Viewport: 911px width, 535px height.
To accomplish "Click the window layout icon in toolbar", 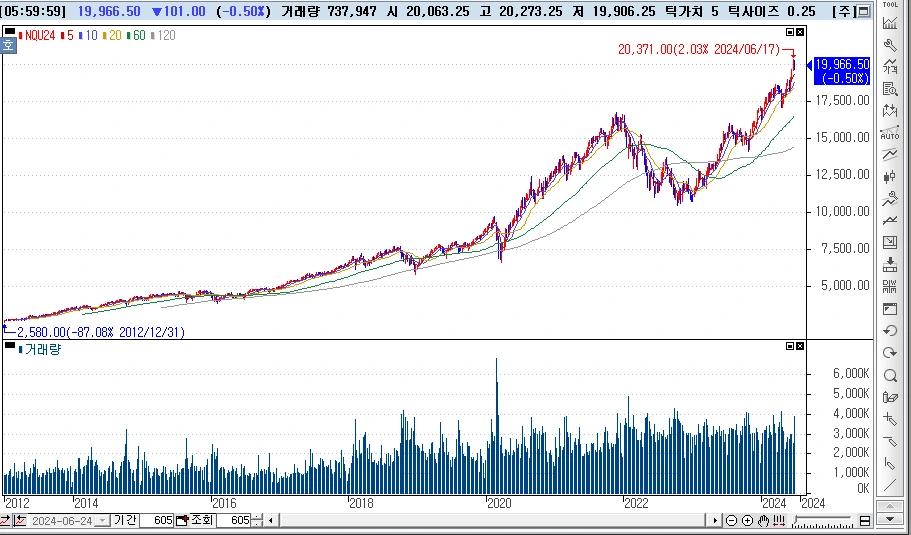I will (x=890, y=309).
